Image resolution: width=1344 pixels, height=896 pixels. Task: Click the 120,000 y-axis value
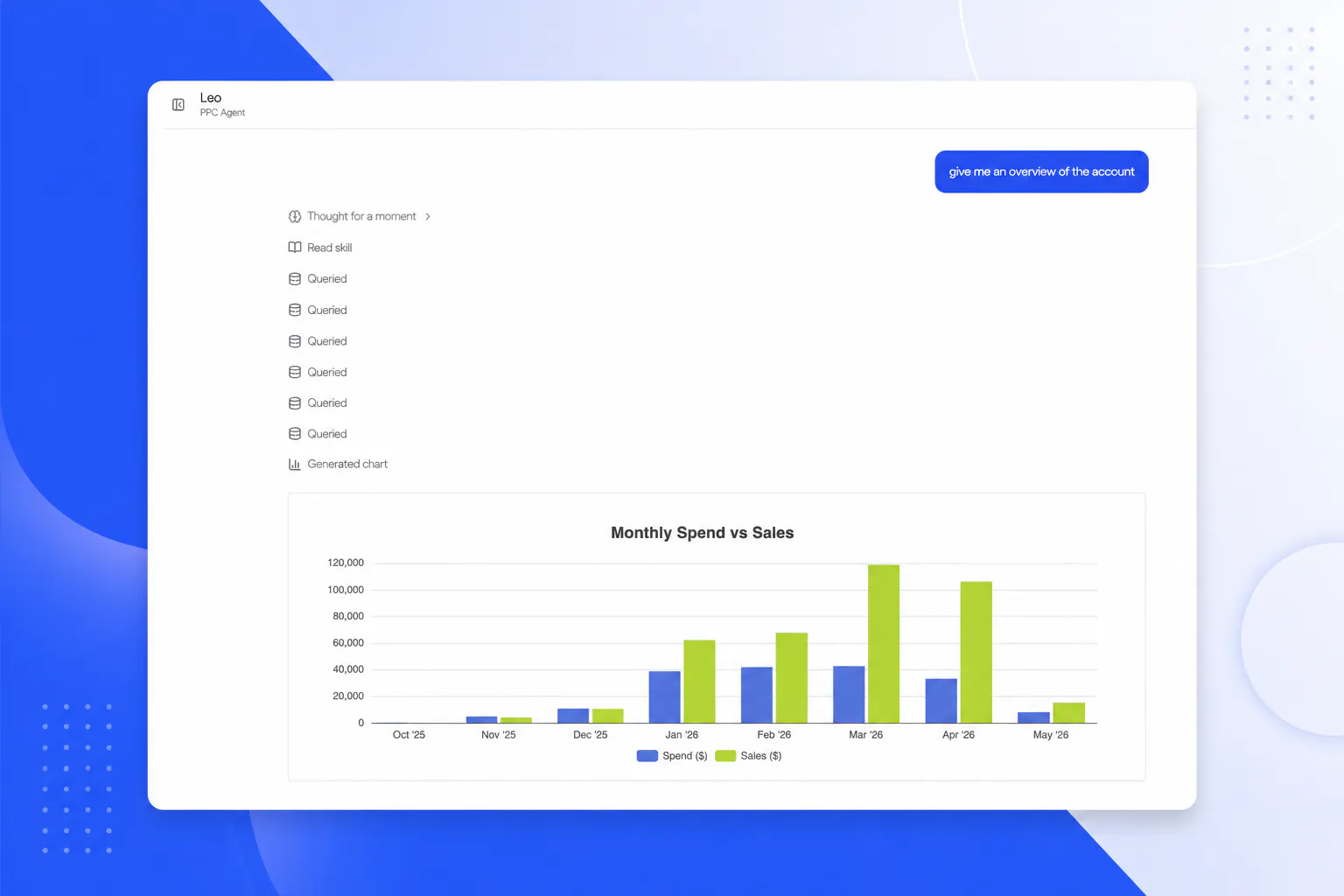tap(346, 563)
